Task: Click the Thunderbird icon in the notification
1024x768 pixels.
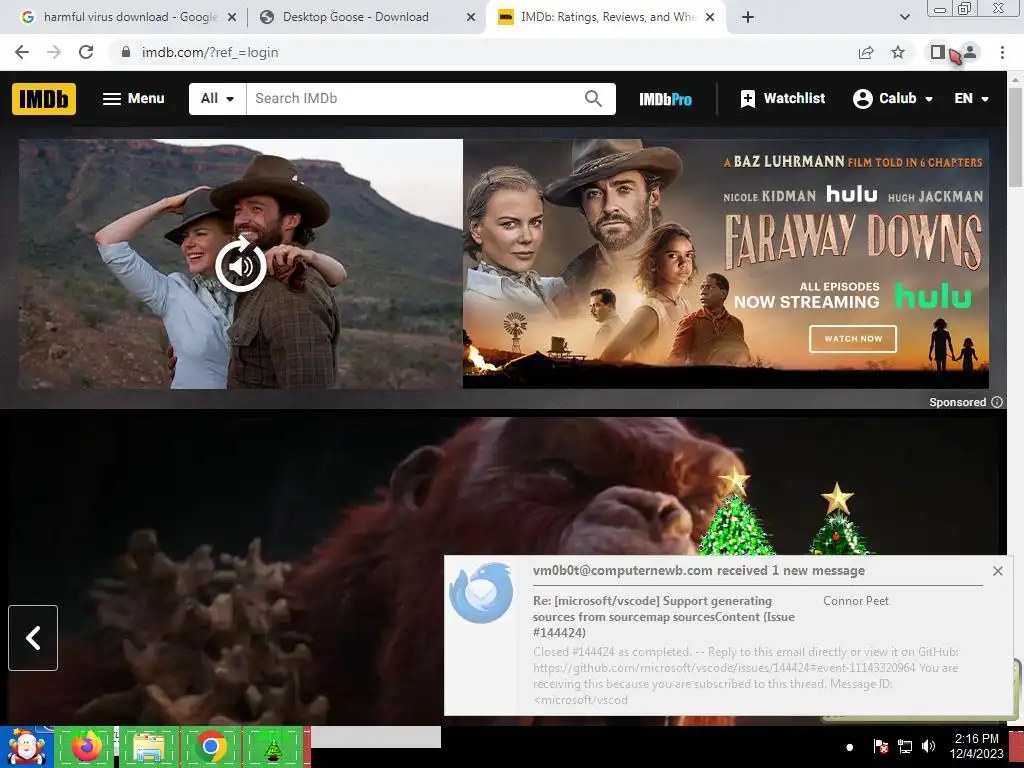Action: 482,593
